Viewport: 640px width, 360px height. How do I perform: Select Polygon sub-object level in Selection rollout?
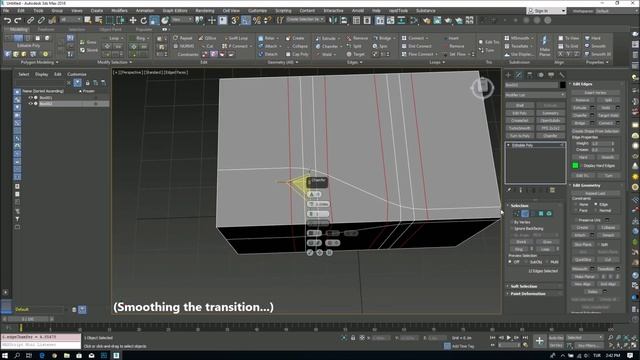click(x=541, y=213)
